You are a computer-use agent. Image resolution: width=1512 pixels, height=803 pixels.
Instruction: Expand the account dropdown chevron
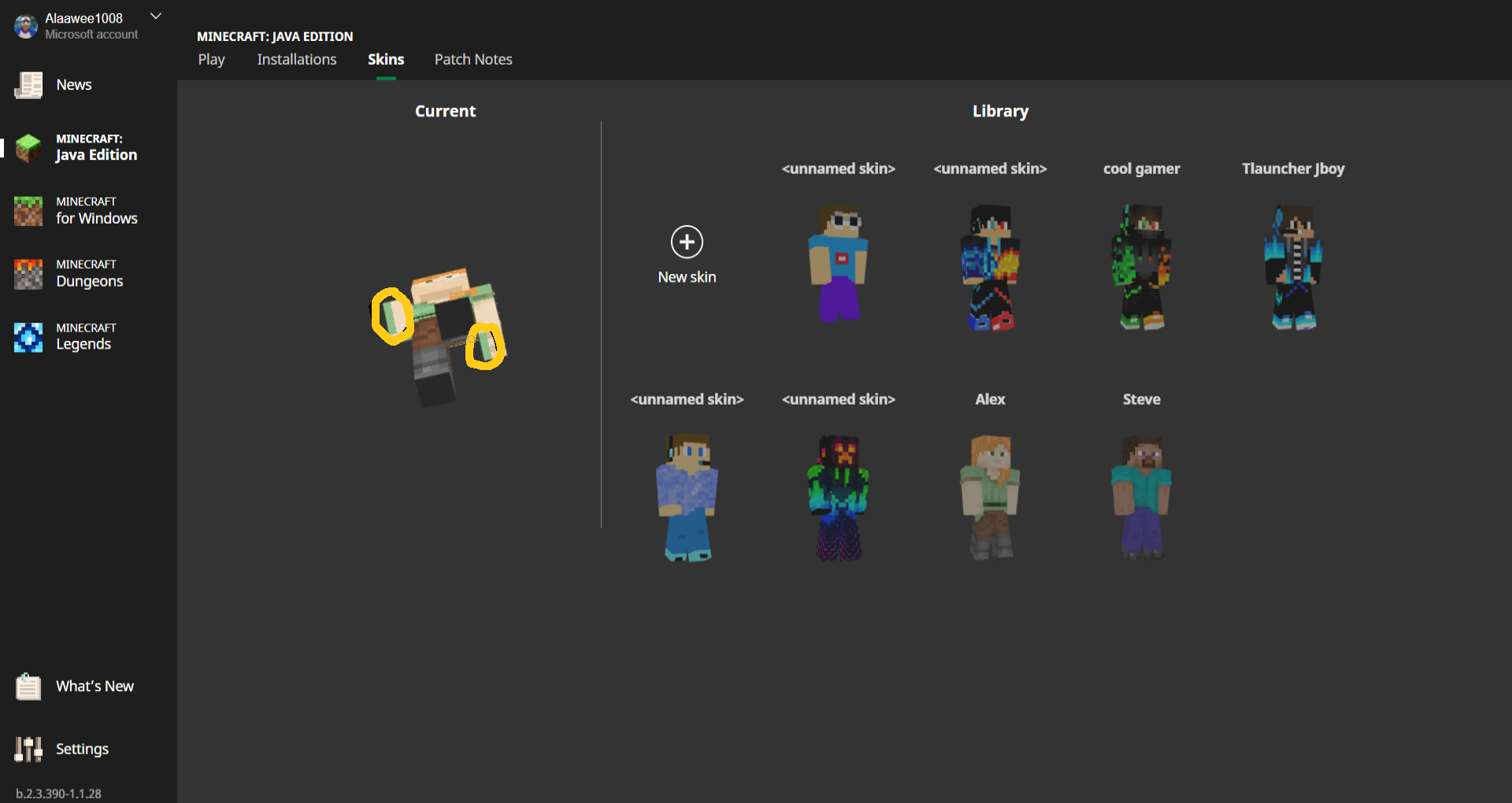tap(156, 17)
